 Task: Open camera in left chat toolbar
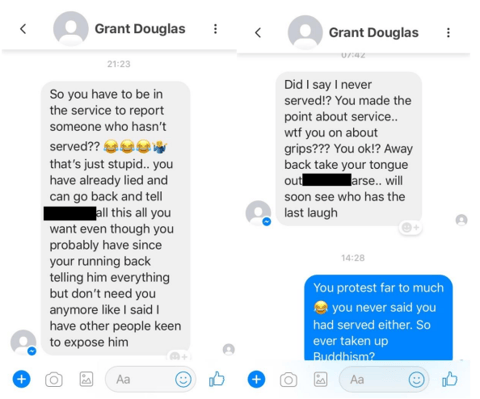tap(54, 380)
